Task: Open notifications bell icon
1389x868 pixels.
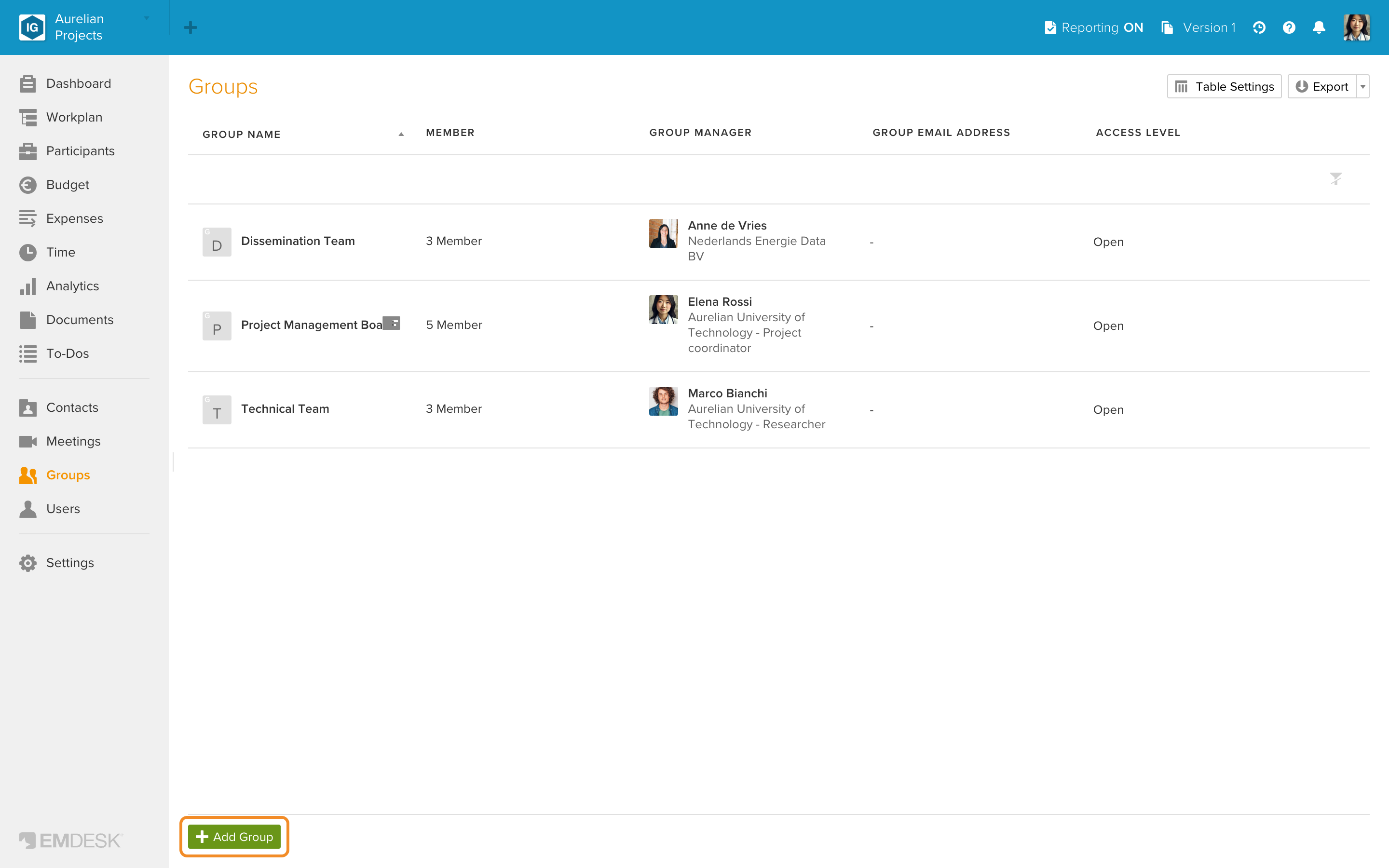Action: coord(1319,27)
